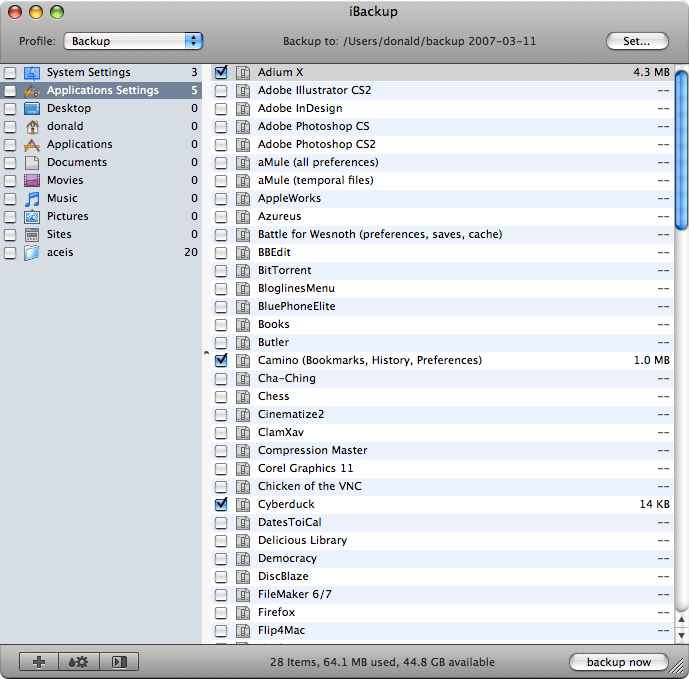
Task: Enable the Adobe Illustrator CS2 checkbox
Action: click(x=221, y=91)
